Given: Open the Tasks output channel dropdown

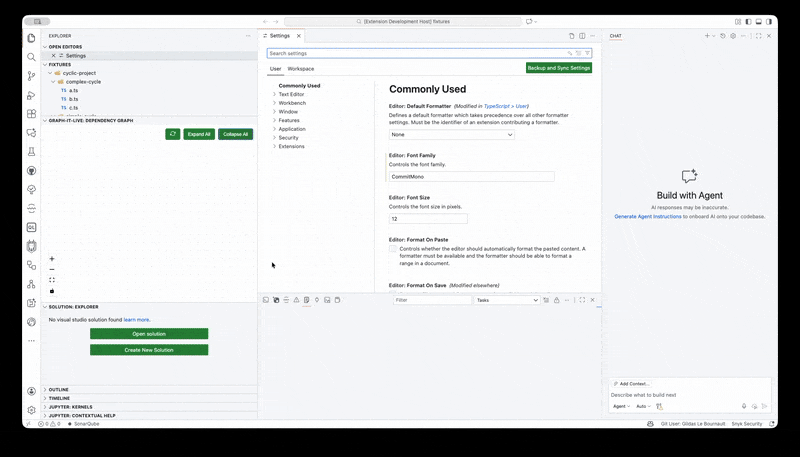Looking at the screenshot, I should click(507, 300).
